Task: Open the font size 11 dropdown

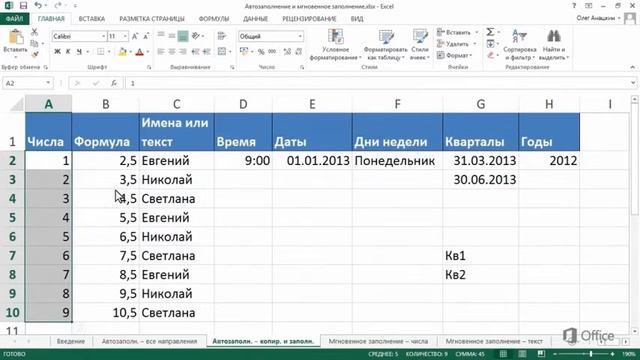Action: tap(125, 36)
